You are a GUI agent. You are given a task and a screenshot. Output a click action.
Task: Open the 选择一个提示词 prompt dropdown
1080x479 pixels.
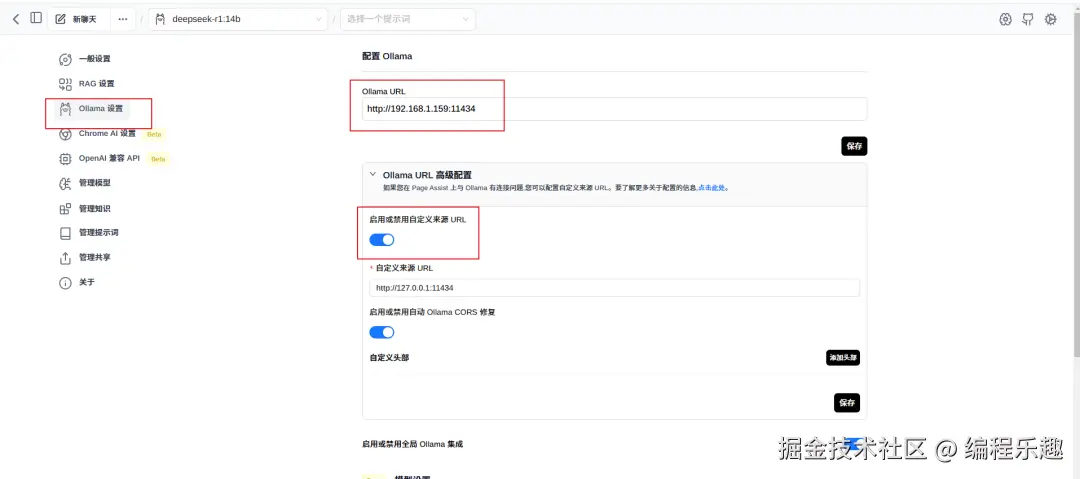pyautogui.click(x=408, y=19)
